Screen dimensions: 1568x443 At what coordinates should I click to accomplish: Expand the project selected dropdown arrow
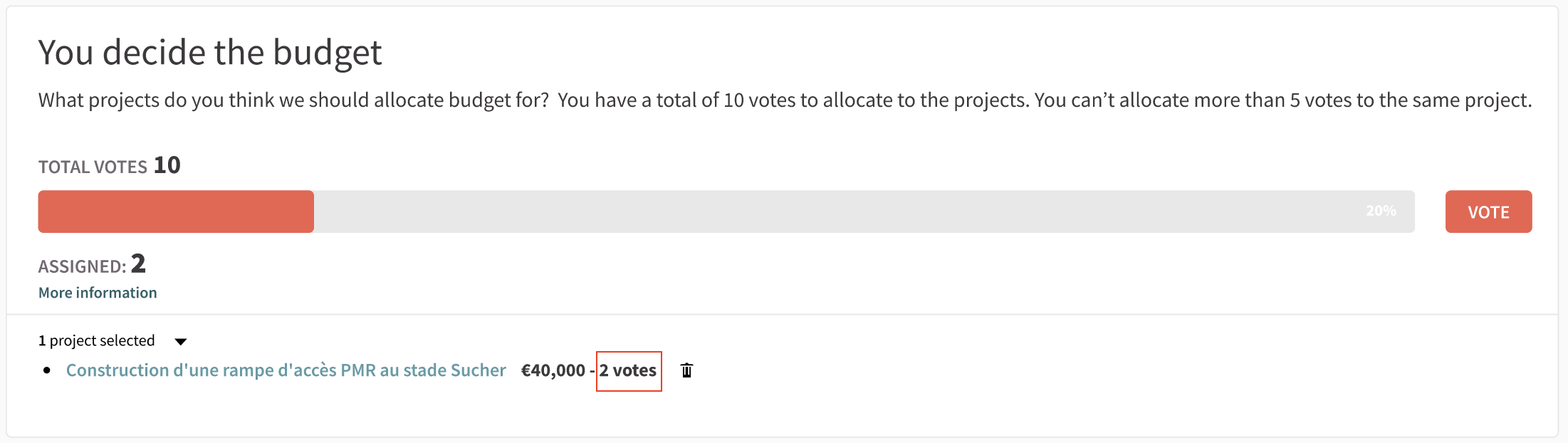point(181,342)
